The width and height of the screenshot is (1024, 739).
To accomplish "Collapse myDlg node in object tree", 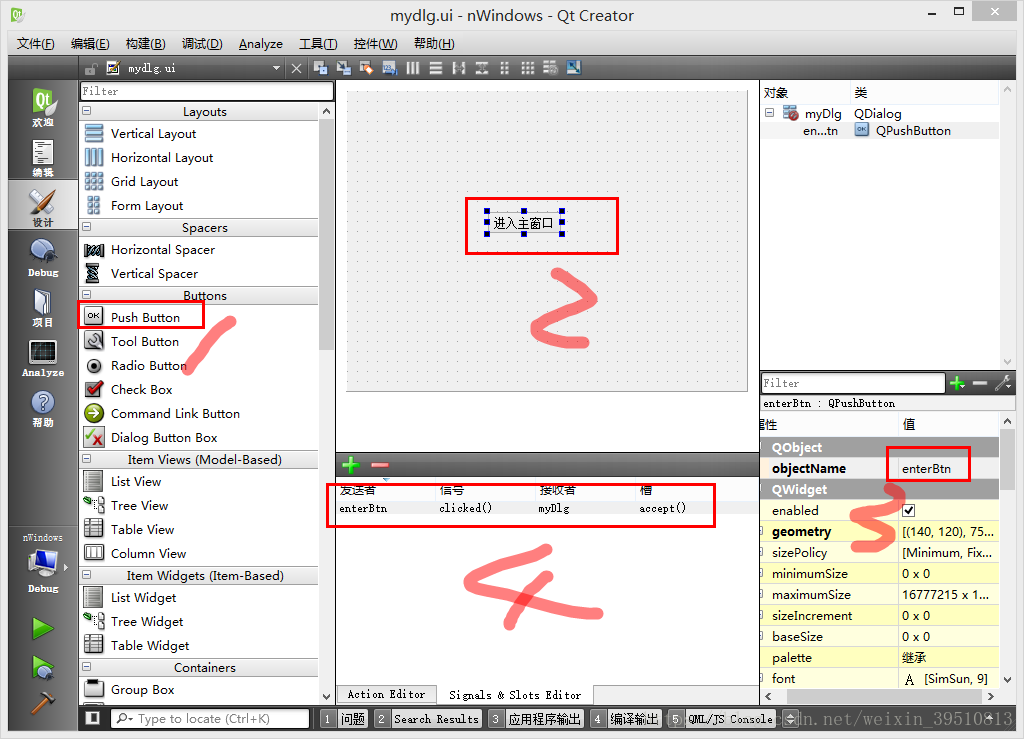I will click(770, 113).
